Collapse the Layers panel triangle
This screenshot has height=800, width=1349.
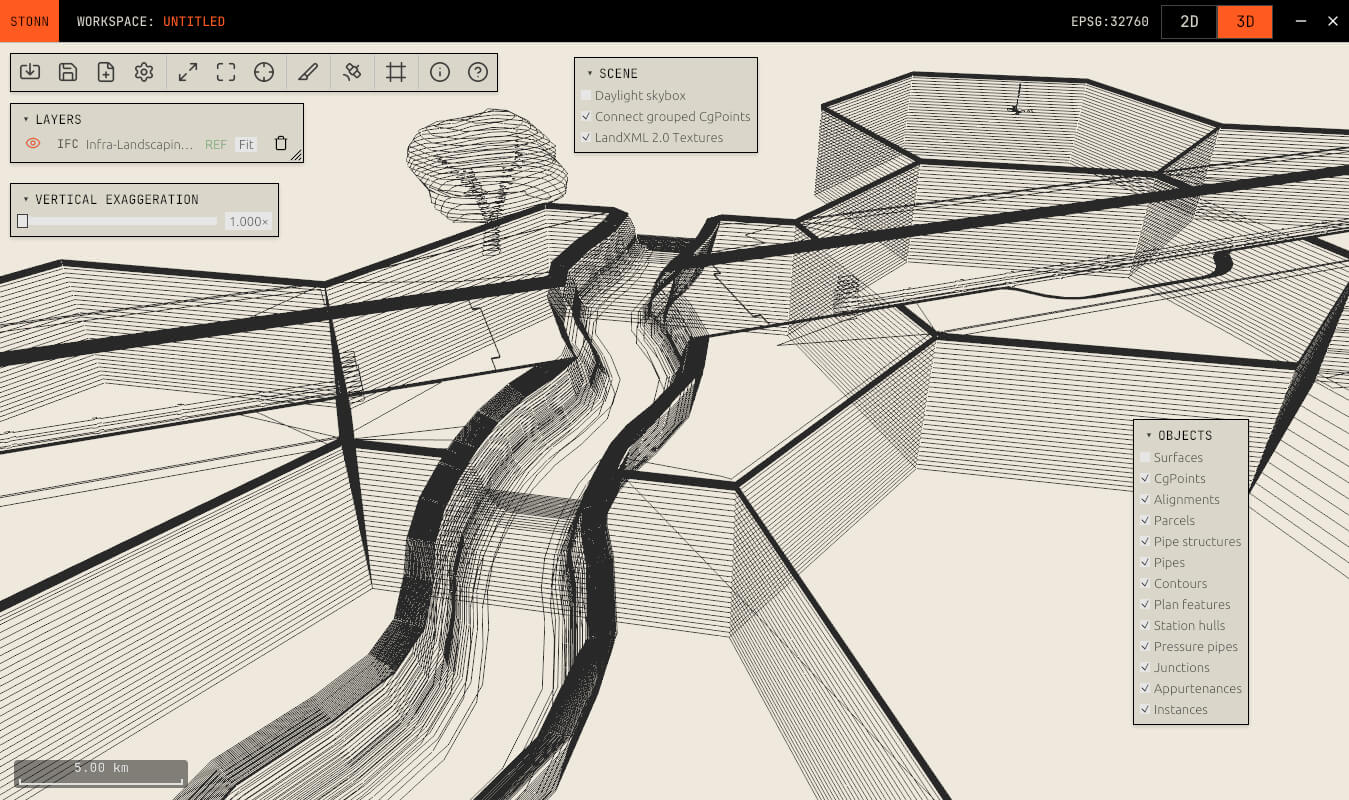26,119
